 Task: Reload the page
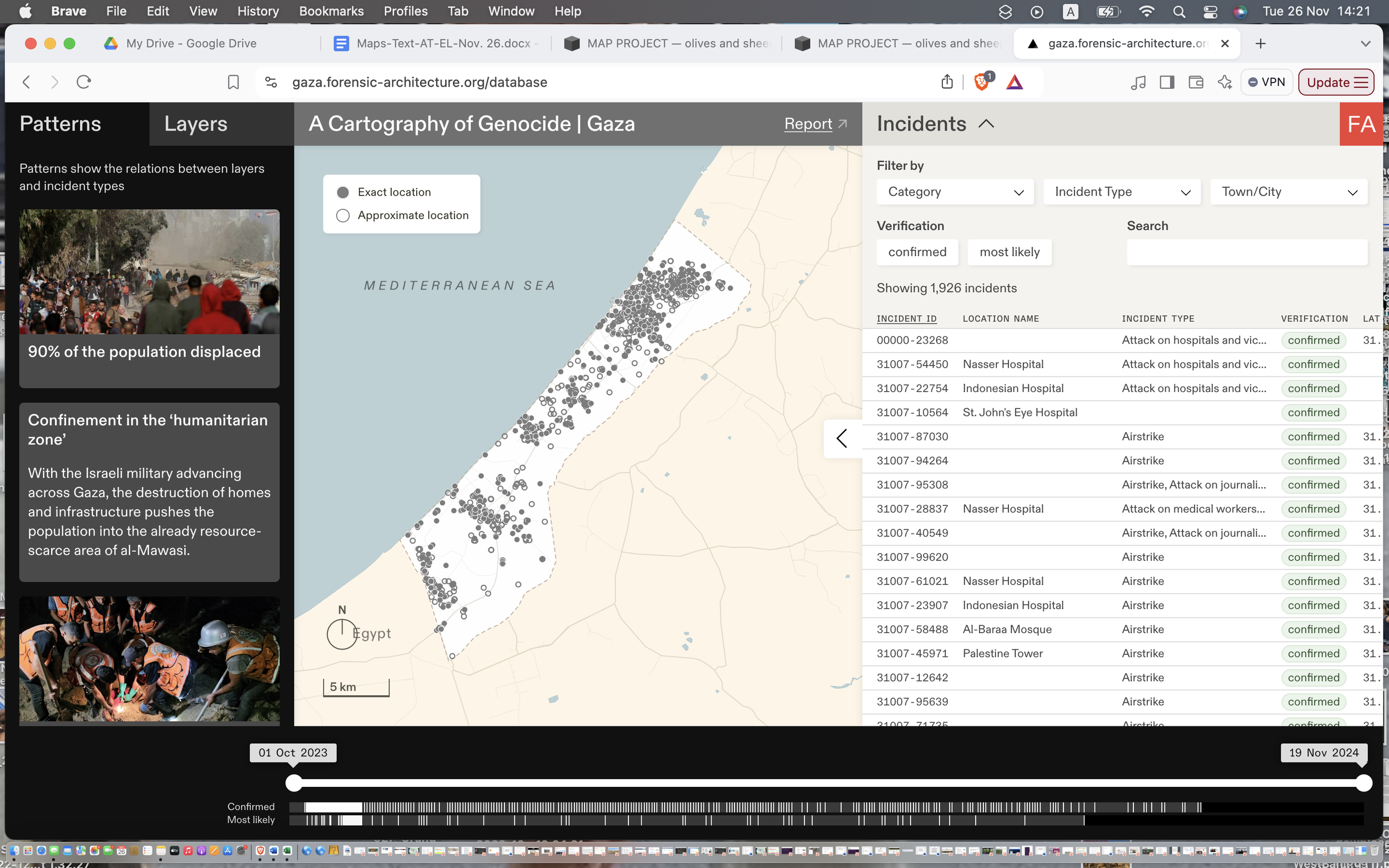pos(84,82)
